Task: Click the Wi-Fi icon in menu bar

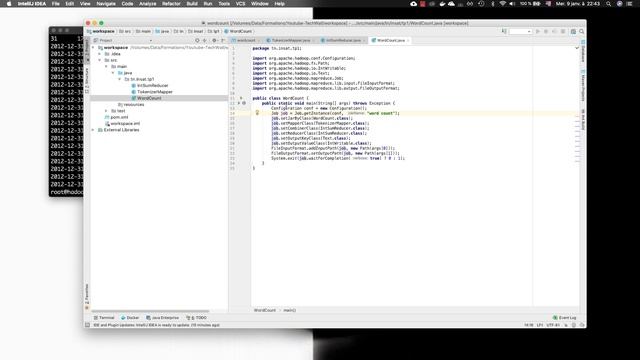Action: 502,4
